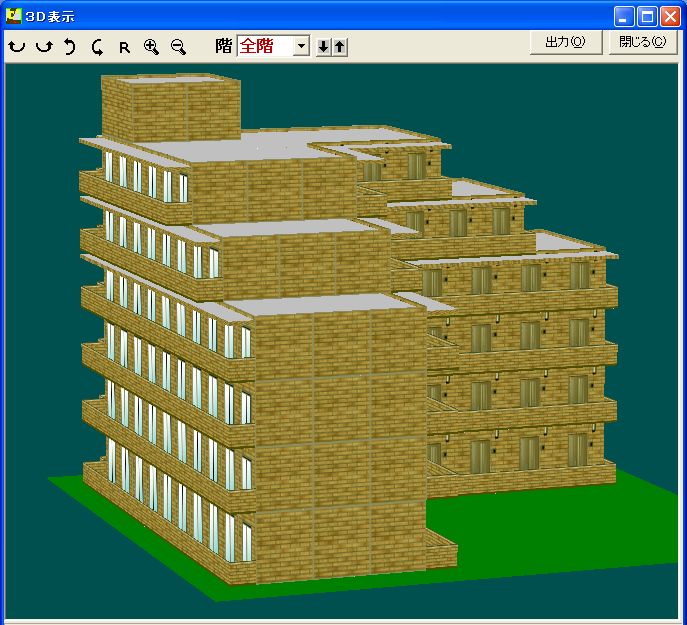Close the window with the red X
The width and height of the screenshot is (687, 625).
(670, 16)
